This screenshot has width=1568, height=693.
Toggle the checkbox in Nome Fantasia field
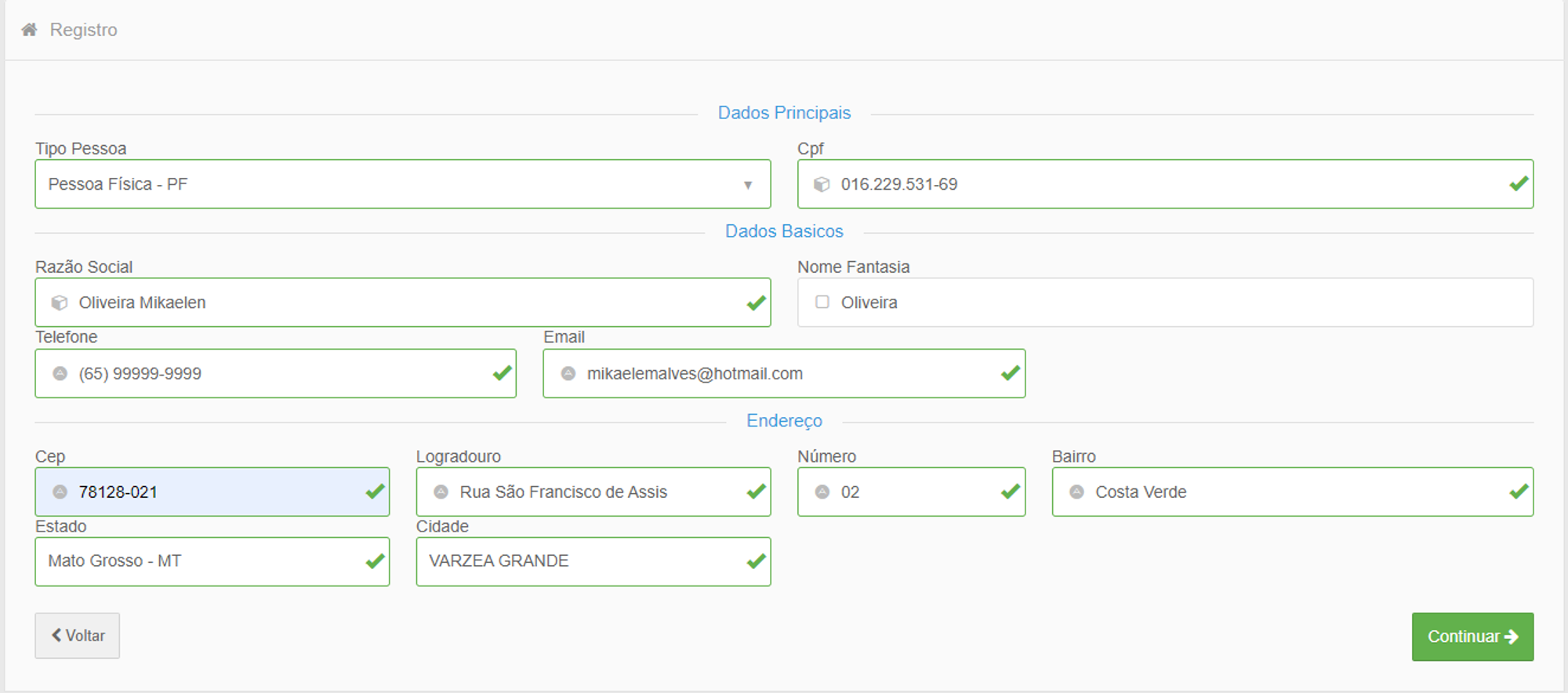coord(822,302)
